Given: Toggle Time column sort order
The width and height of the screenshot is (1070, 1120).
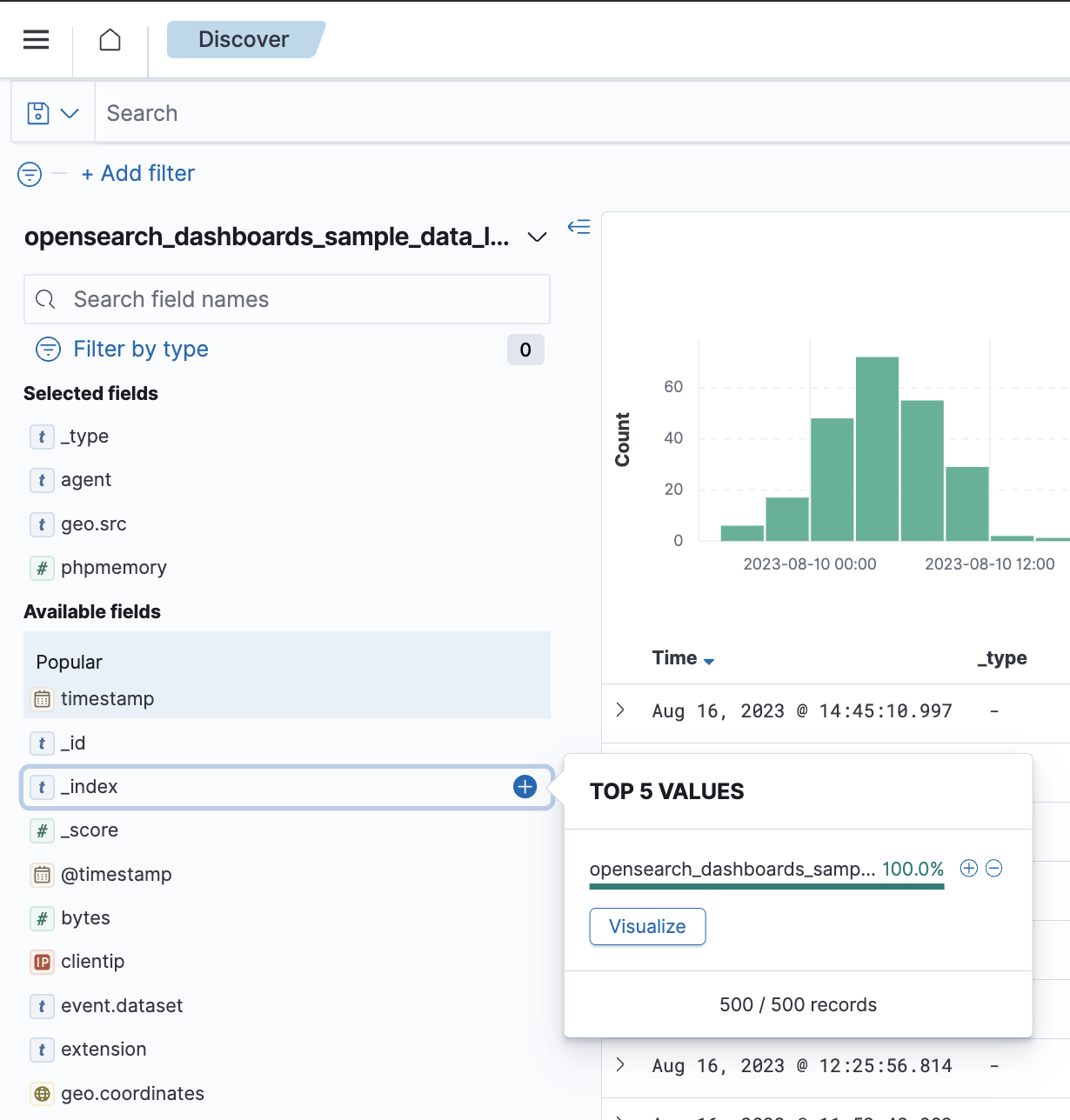Looking at the screenshot, I should (708, 659).
